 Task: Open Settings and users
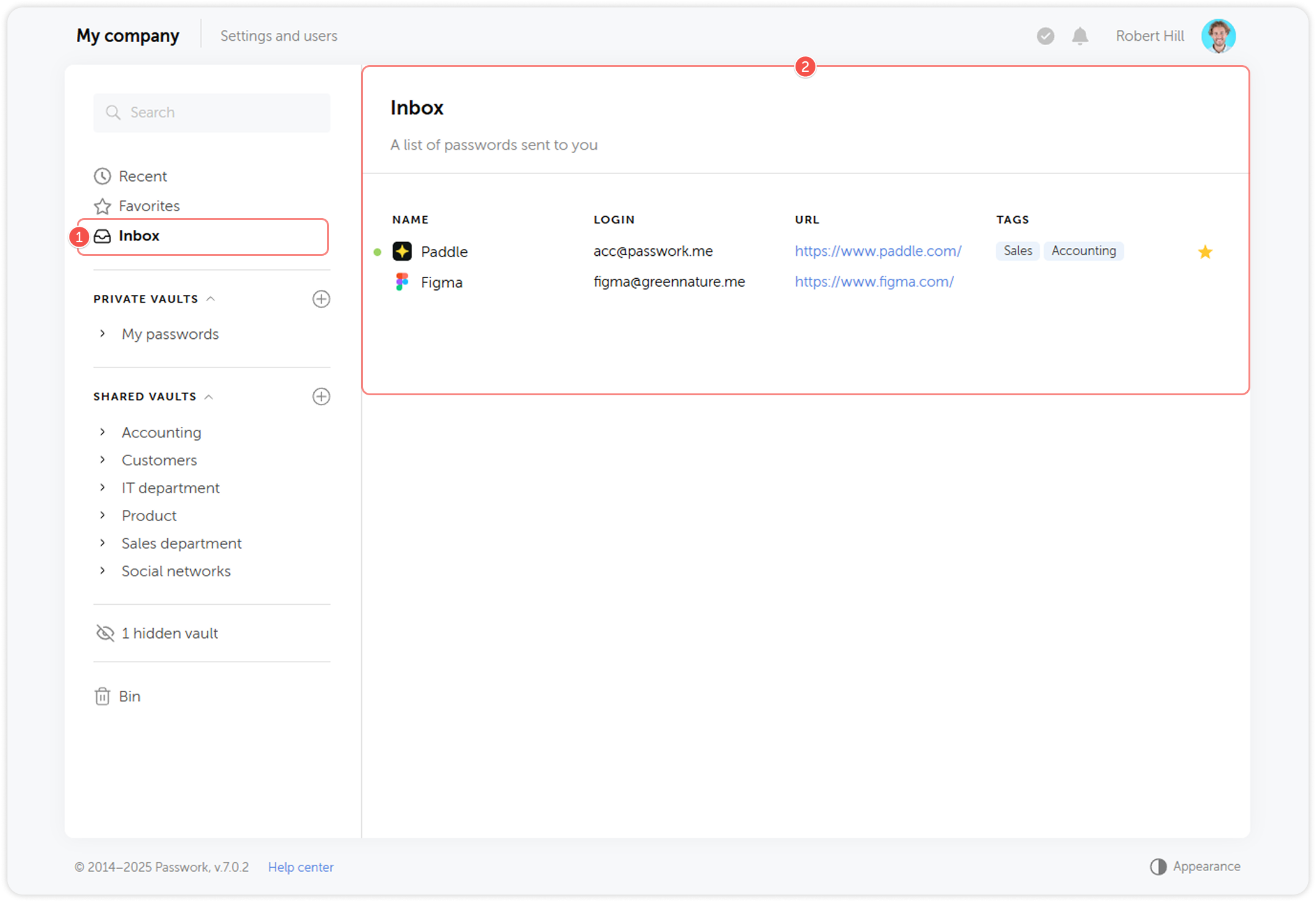(279, 36)
